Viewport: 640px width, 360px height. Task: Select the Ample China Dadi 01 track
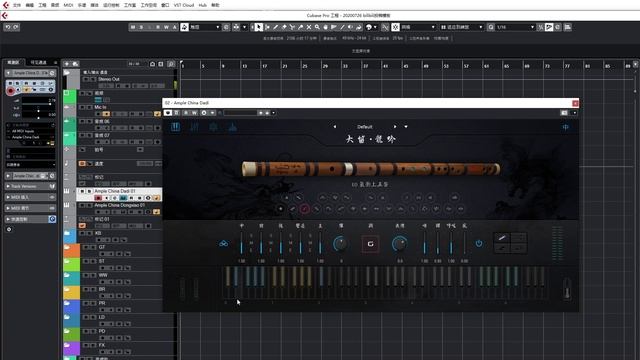pos(114,191)
